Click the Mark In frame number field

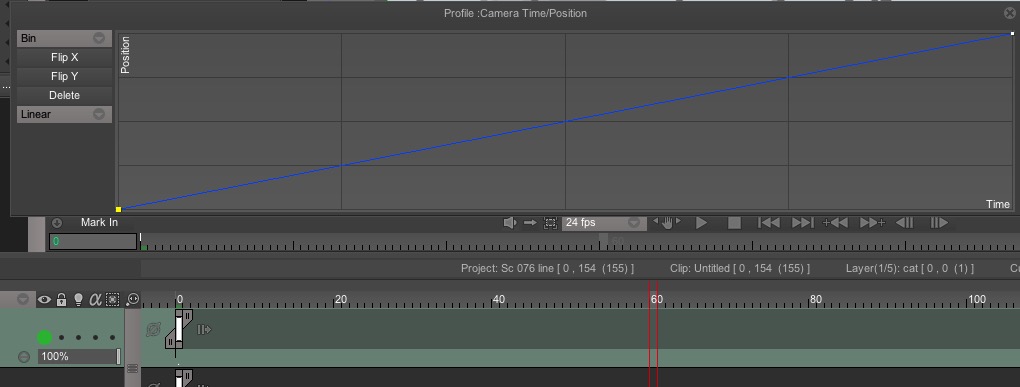click(x=92, y=241)
